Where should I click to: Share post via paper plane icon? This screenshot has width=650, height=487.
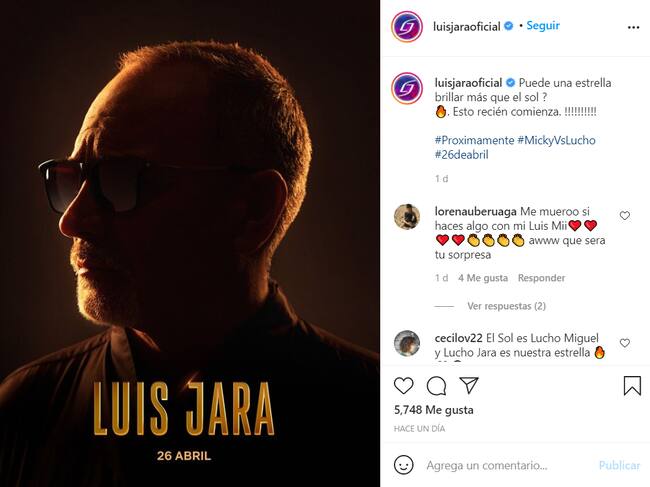[469, 385]
